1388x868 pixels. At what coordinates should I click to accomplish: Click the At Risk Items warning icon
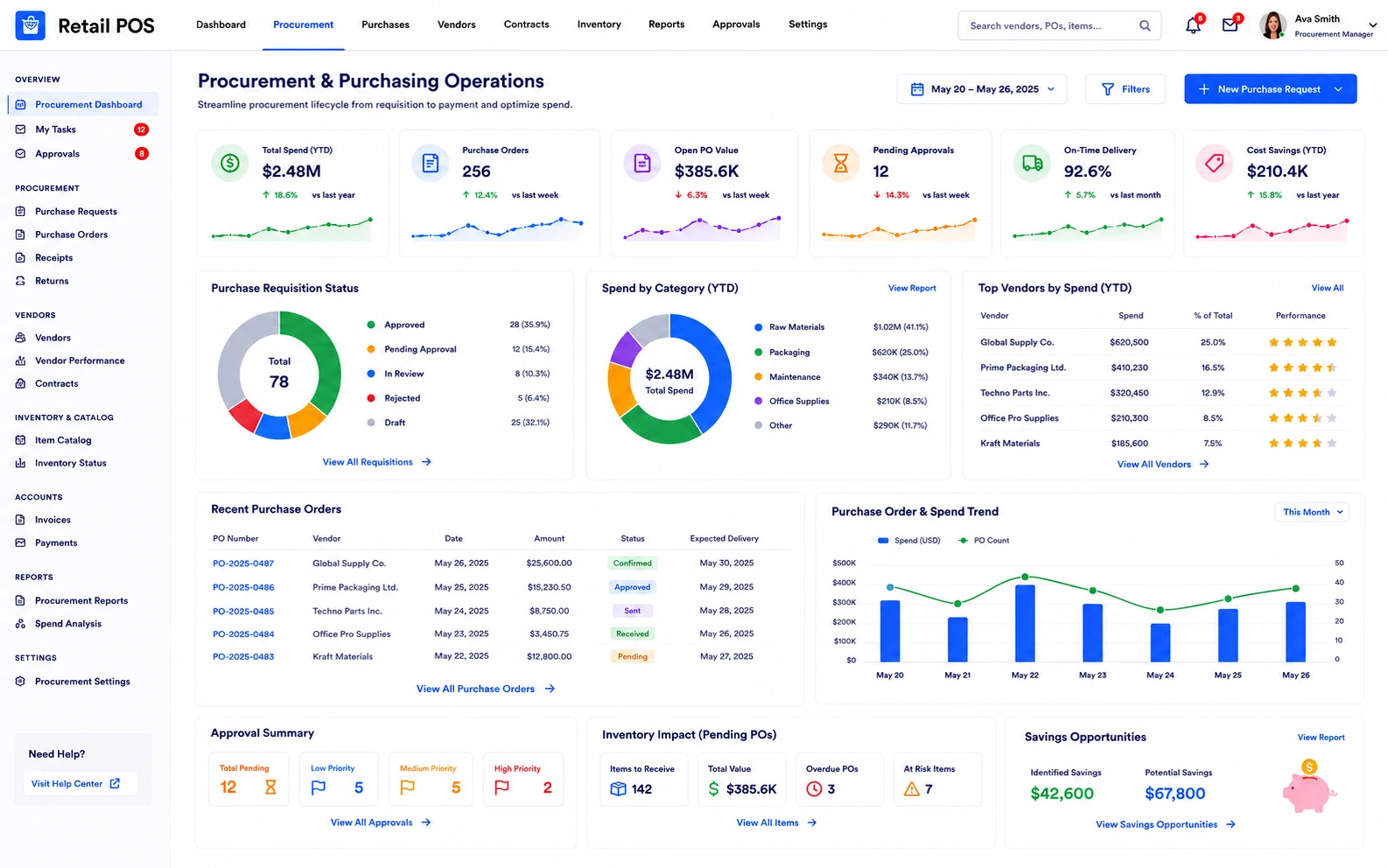click(x=912, y=789)
